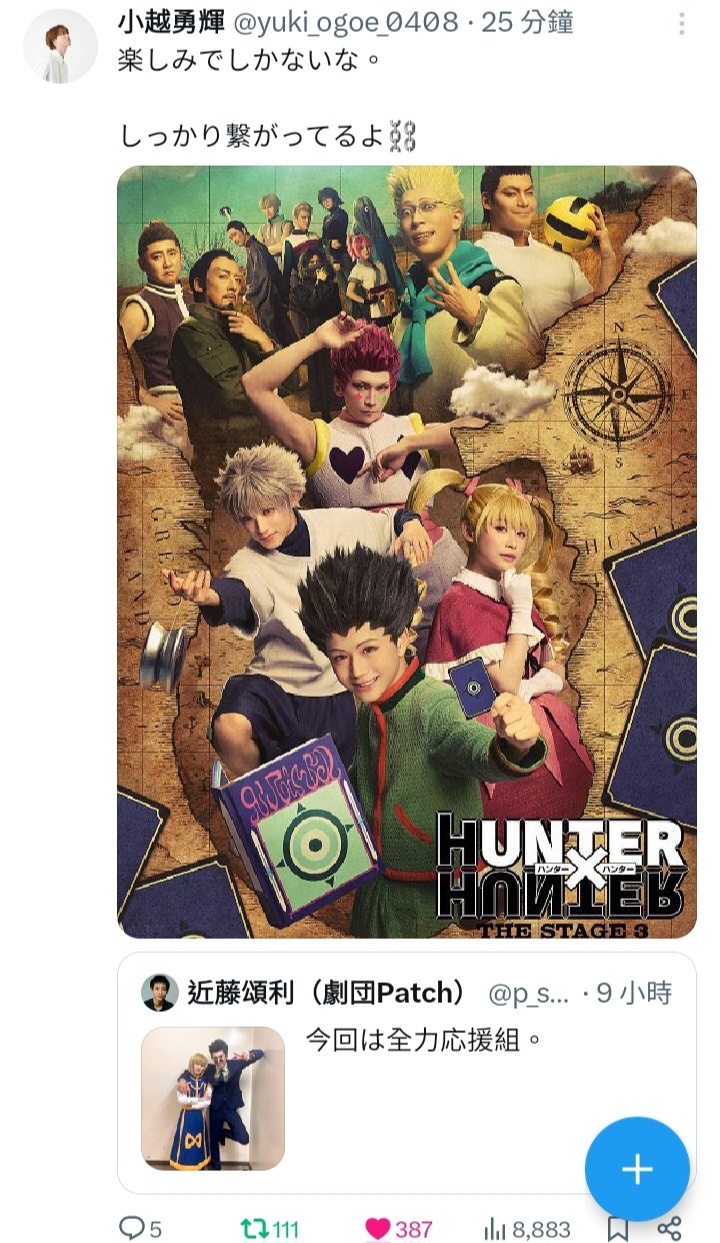Click quoted name 近藤頌利（劇団Patch）
Screen dimensions: 720x1243
(327, 993)
